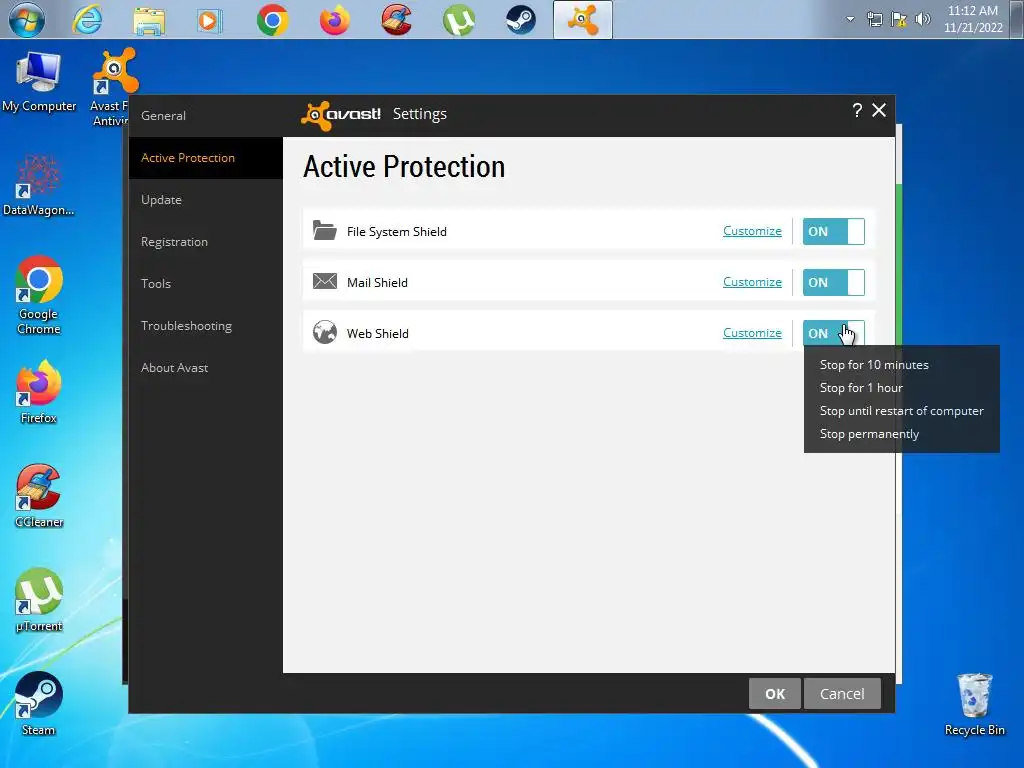Select the CCleaner desktop shortcut
This screenshot has height=768, width=1024.
pyautogui.click(x=39, y=496)
